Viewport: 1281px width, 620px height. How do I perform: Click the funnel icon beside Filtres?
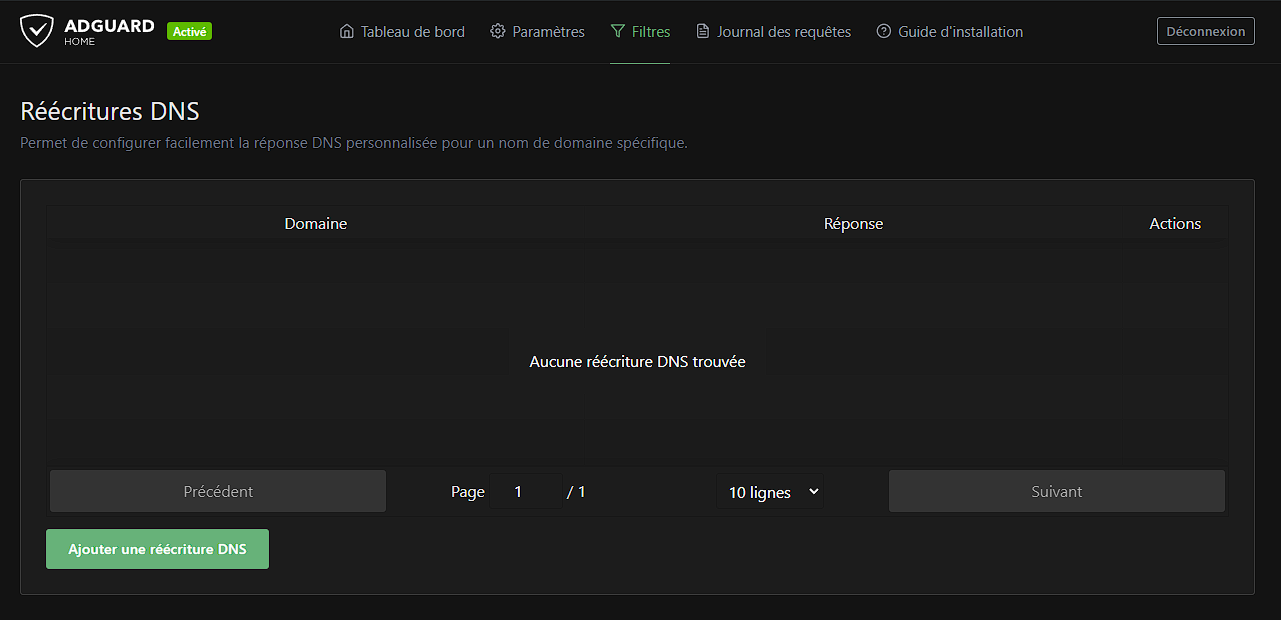coord(617,31)
